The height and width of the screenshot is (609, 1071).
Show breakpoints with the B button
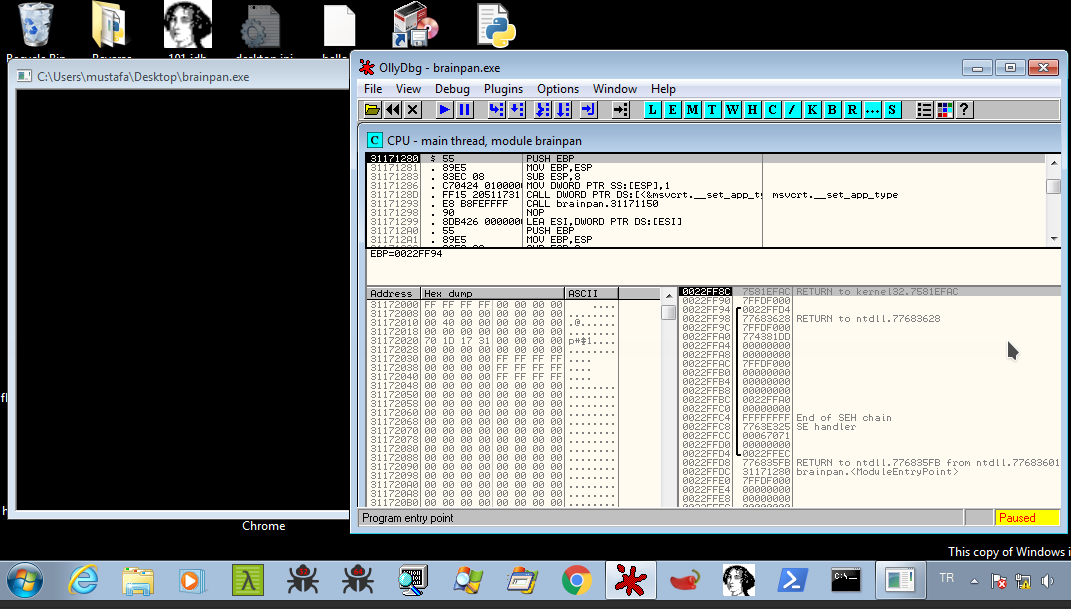tap(833, 110)
